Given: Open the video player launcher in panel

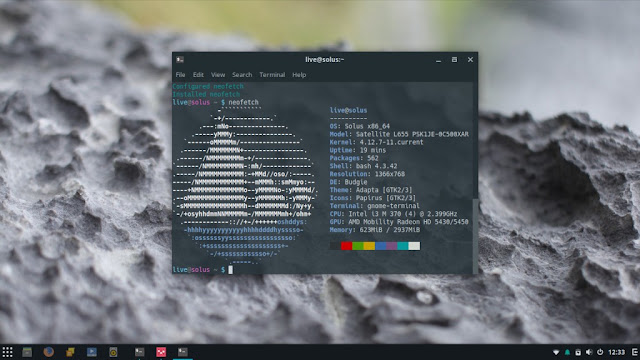Looking at the screenshot, I should 92,352.
